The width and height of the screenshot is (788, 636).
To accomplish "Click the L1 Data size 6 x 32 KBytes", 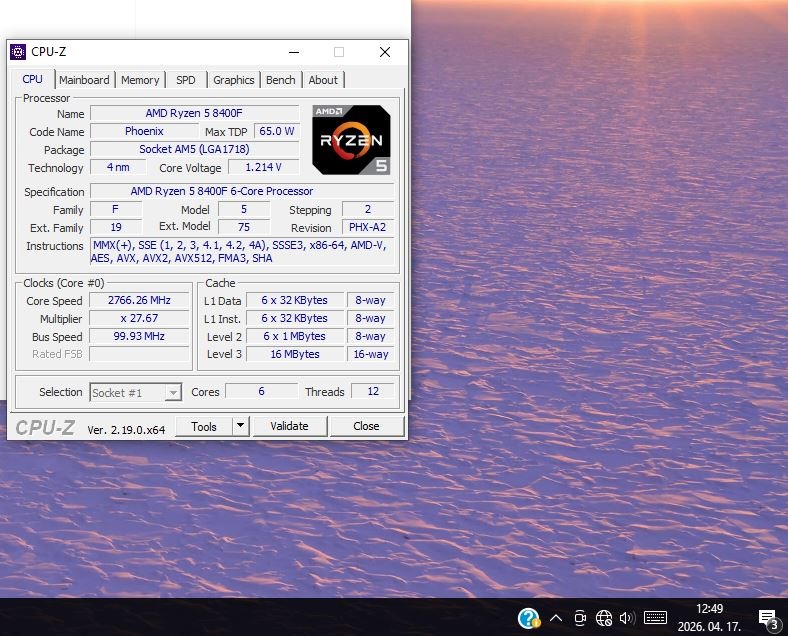I will [x=295, y=300].
